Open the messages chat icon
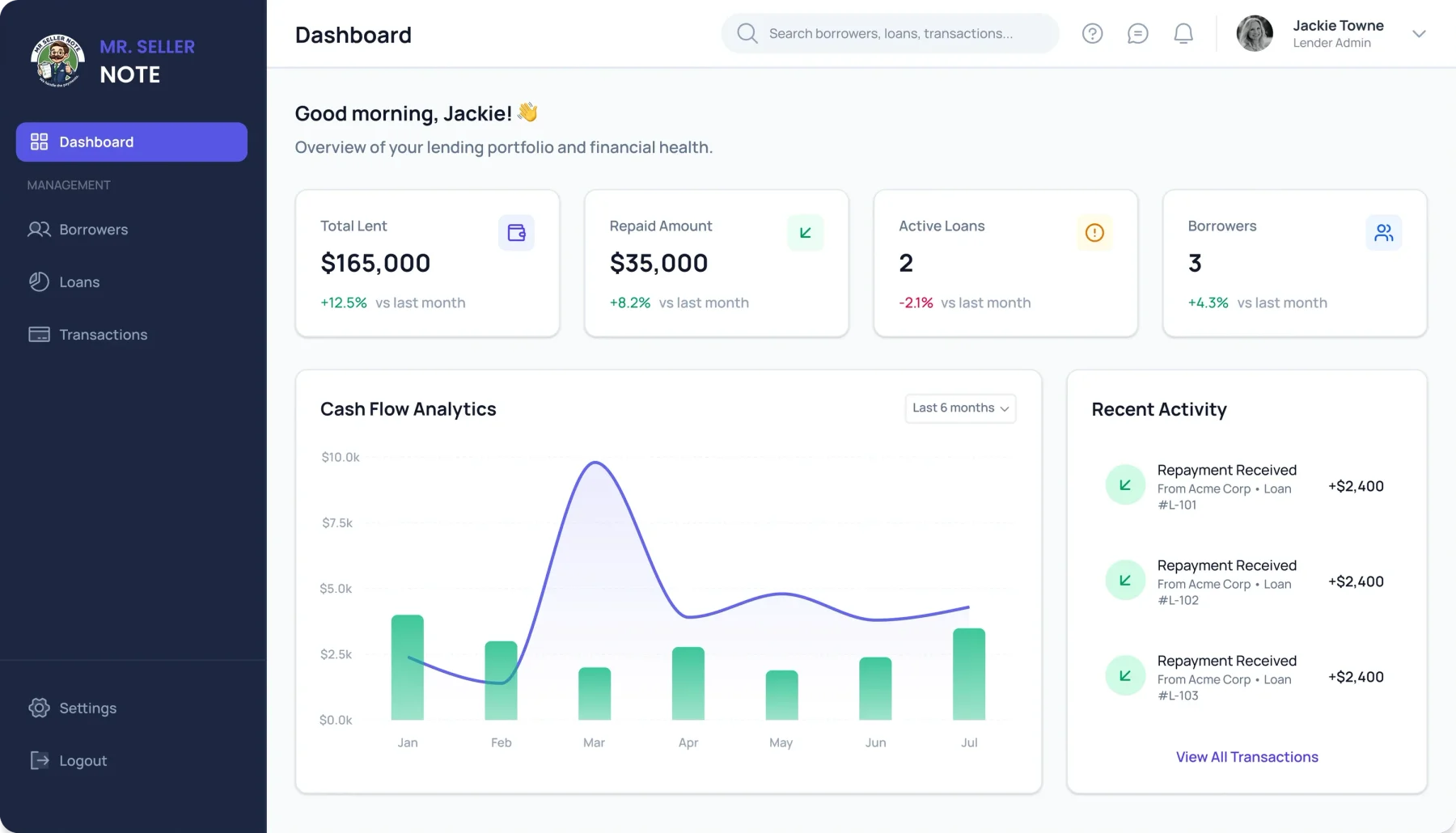The height and width of the screenshot is (833, 1456). tap(1137, 33)
